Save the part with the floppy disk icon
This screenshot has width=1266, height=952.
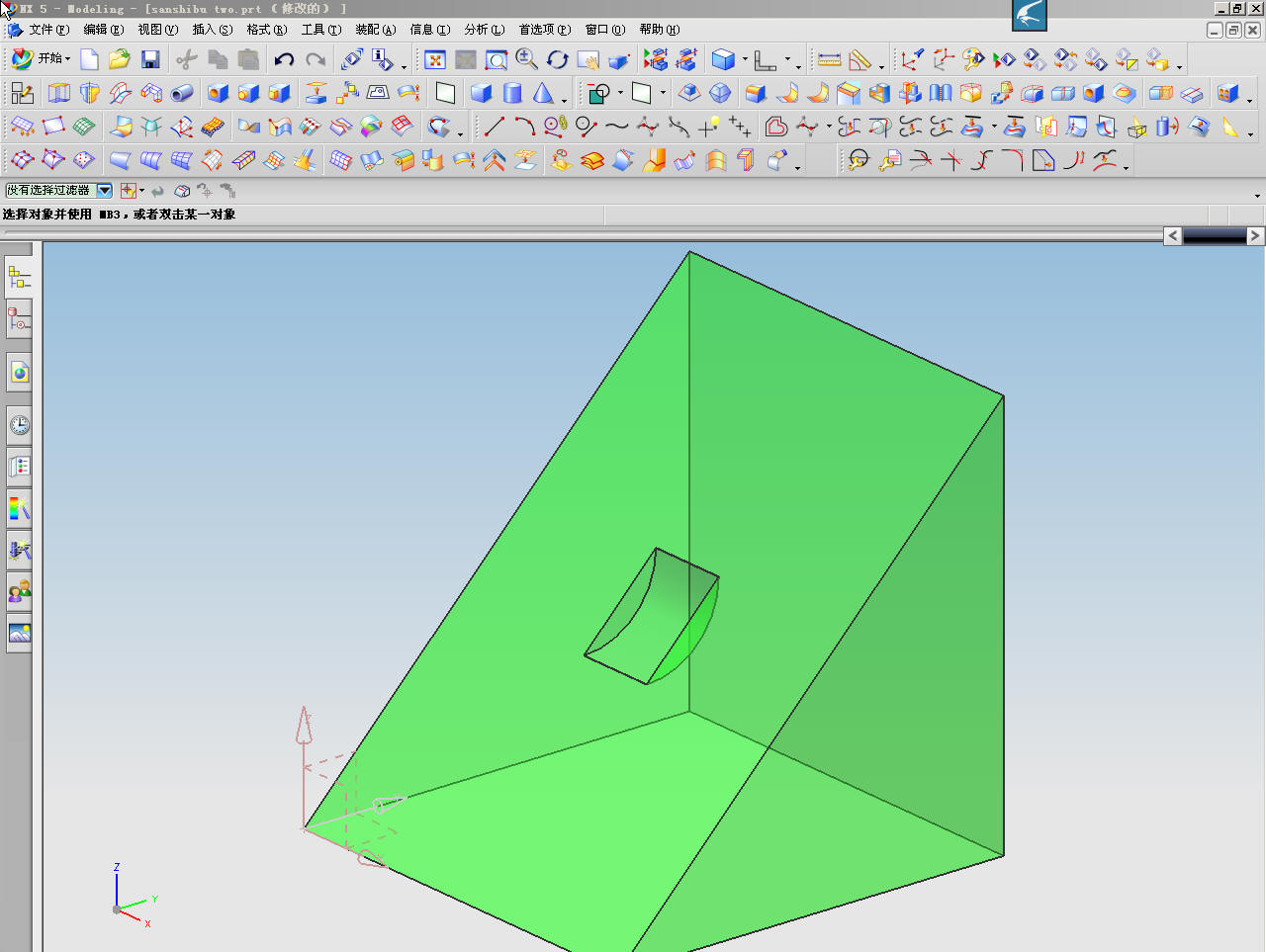(x=150, y=59)
